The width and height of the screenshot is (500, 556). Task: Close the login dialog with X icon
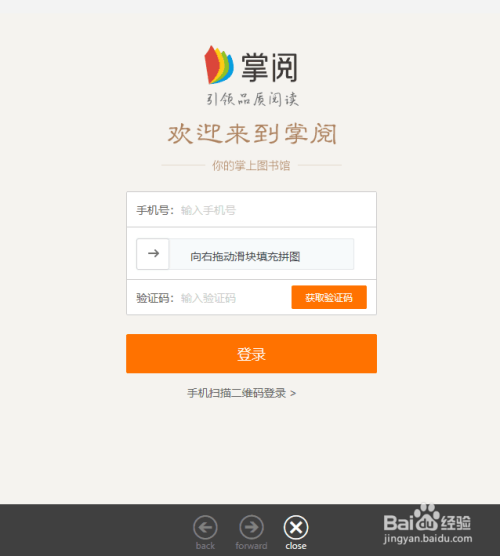(296, 527)
